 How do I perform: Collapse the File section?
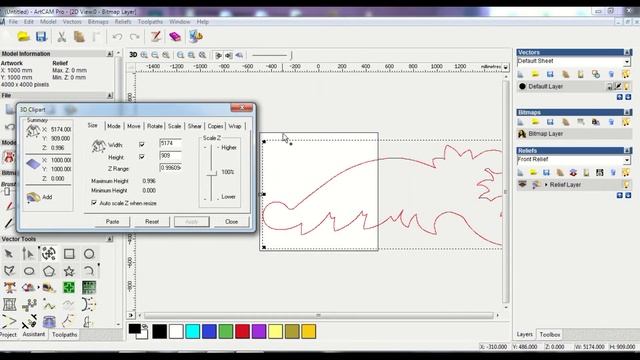(109, 96)
